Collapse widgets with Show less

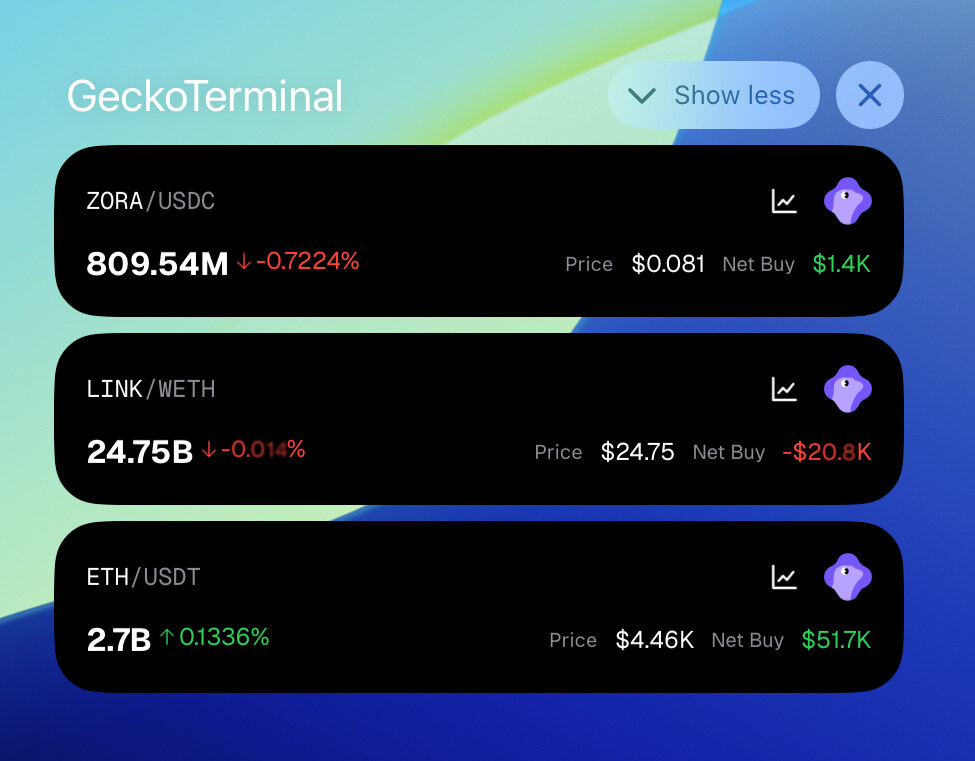(x=713, y=95)
